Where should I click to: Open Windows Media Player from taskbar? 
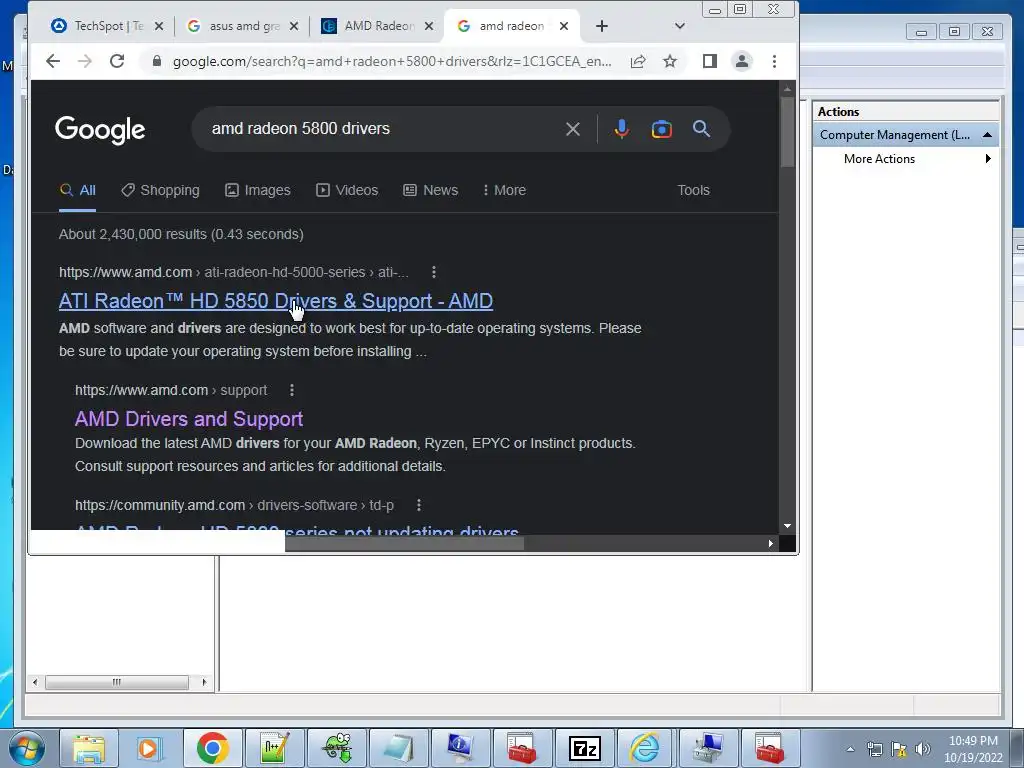[150, 748]
